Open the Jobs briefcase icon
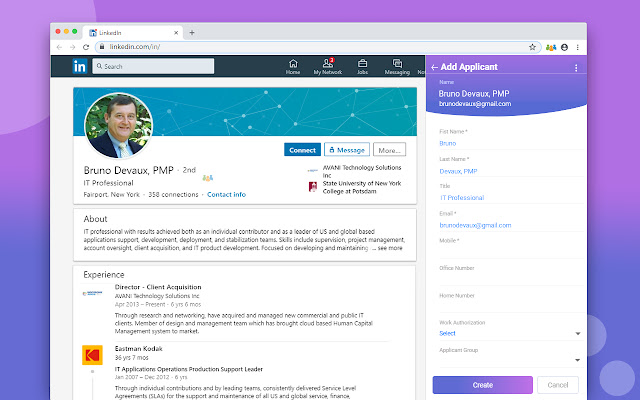This screenshot has width=640, height=400. tap(362, 67)
